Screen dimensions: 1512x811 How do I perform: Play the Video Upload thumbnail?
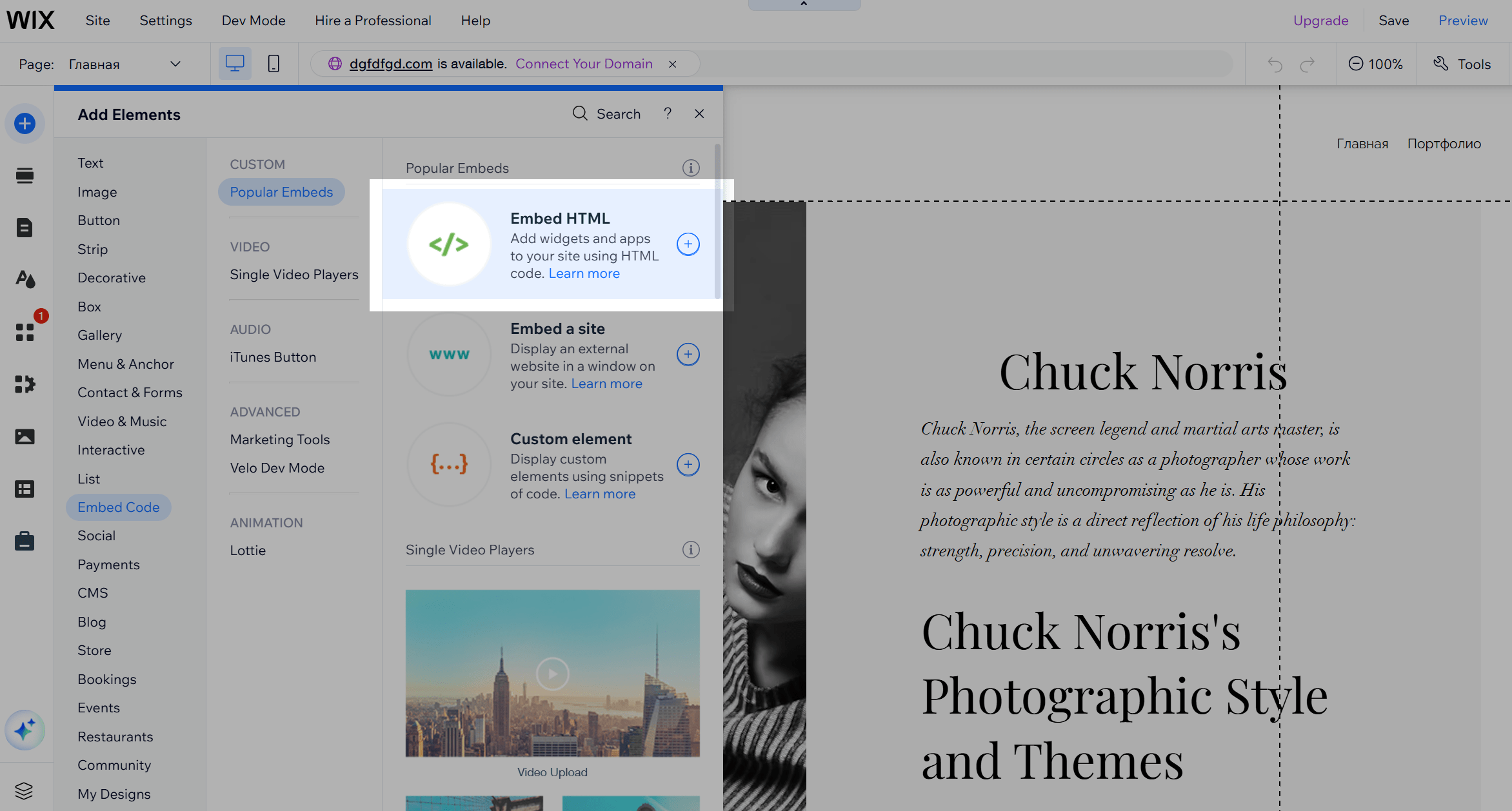click(x=552, y=674)
